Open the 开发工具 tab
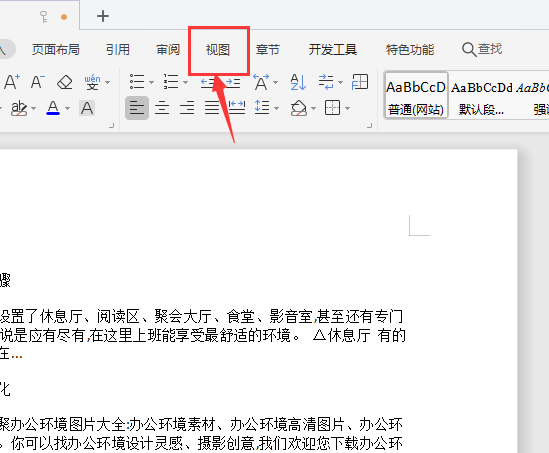The width and height of the screenshot is (549, 453). [x=333, y=50]
